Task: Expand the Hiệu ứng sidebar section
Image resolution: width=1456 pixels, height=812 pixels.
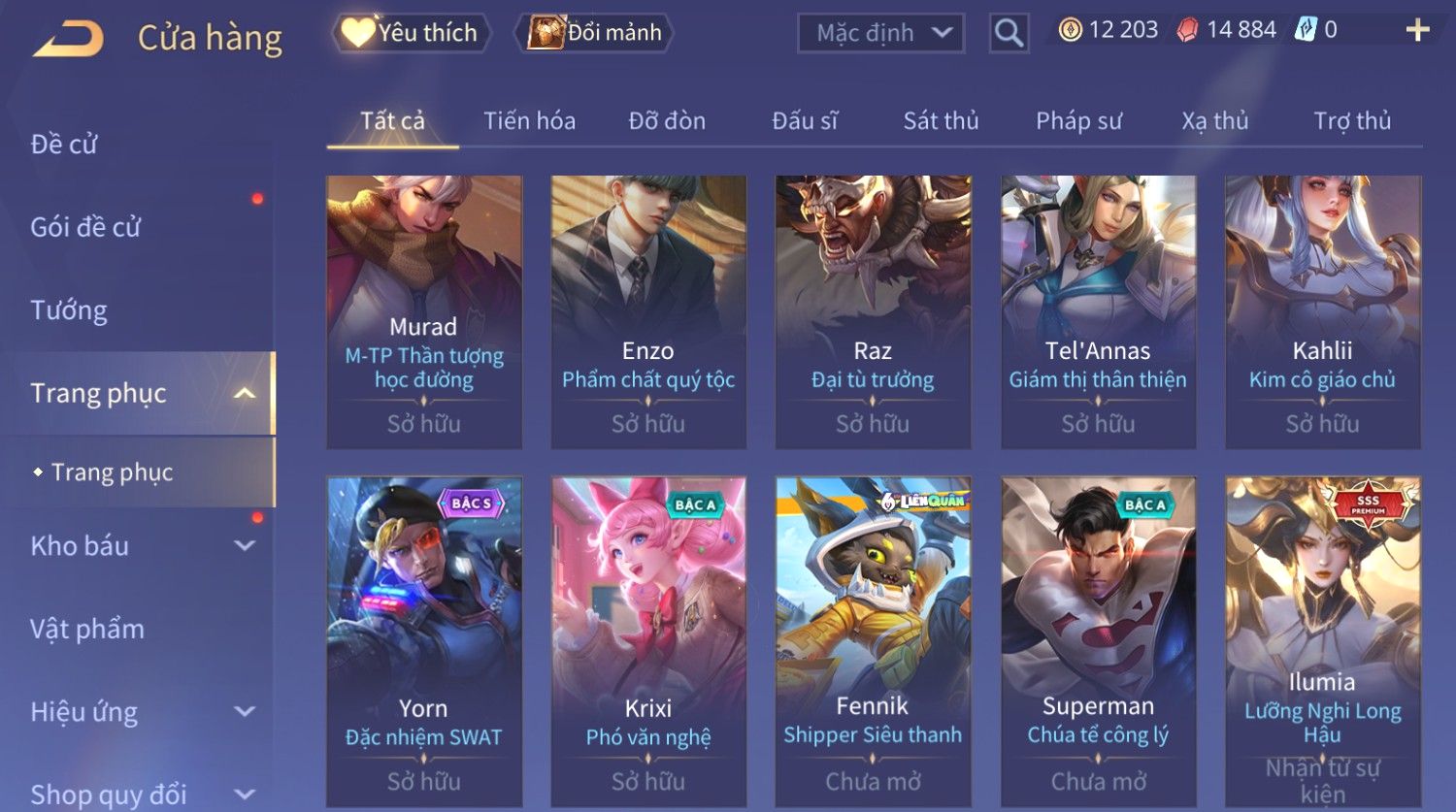Action: point(245,712)
